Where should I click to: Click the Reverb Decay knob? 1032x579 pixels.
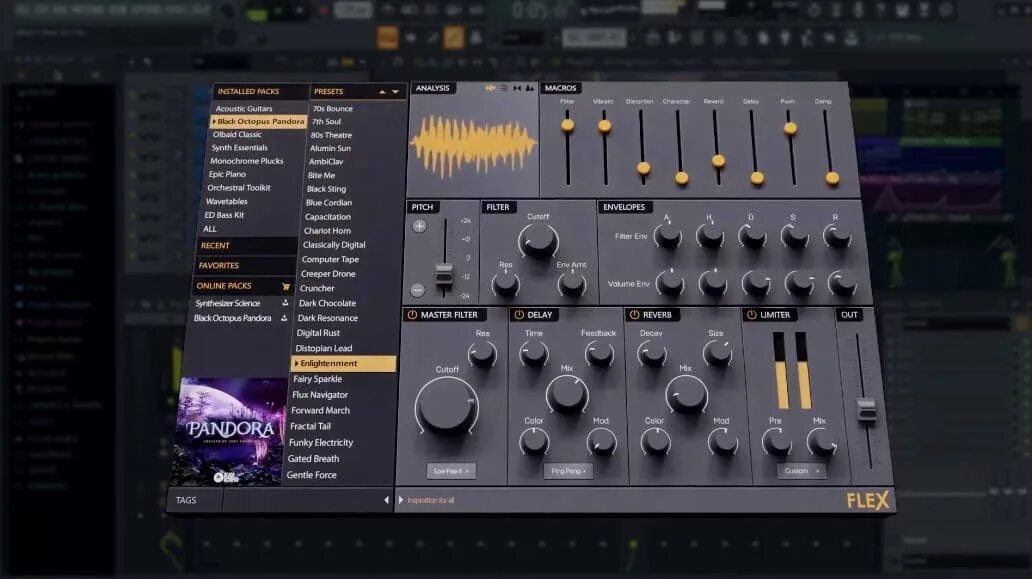point(651,354)
